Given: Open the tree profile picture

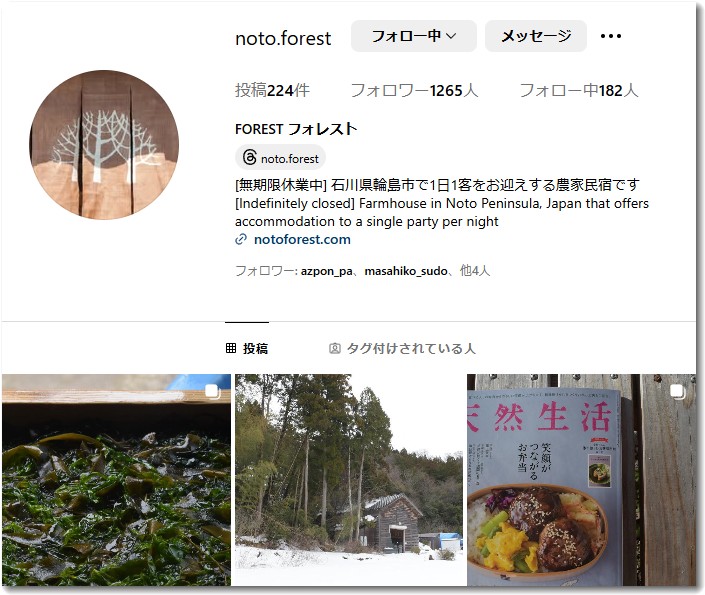Looking at the screenshot, I should click(104, 145).
